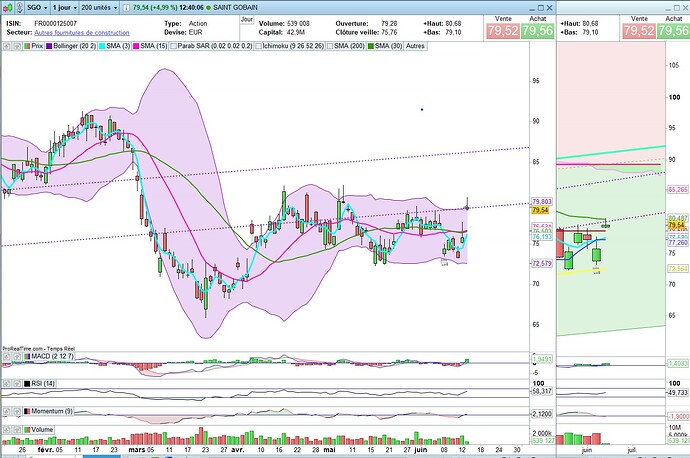Click the second icon in the RSI panel header
This screenshot has height=458, width=690.
pyautogui.click(x=17, y=384)
